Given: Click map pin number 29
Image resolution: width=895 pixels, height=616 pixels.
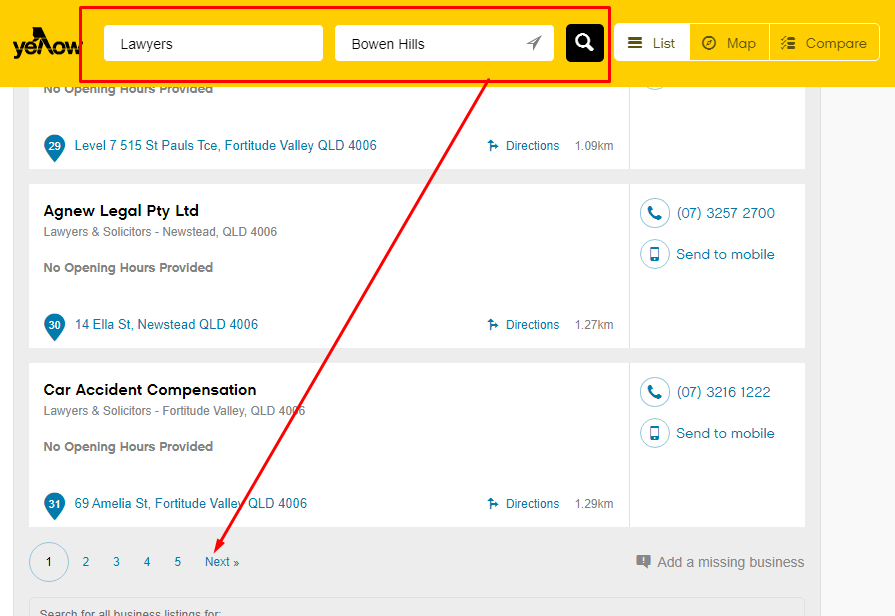Looking at the screenshot, I should [x=54, y=146].
